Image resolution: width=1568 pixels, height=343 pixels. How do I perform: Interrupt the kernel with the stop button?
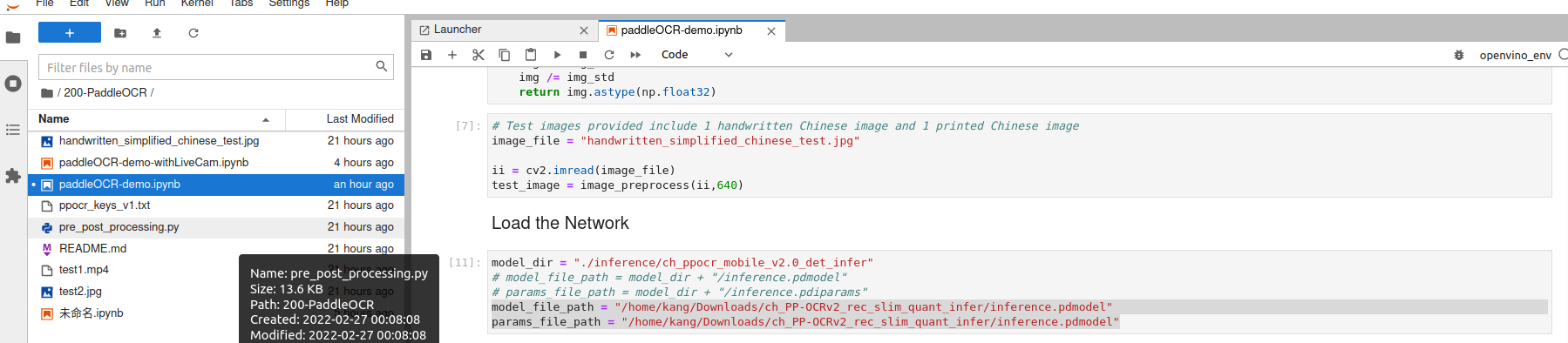pos(583,55)
